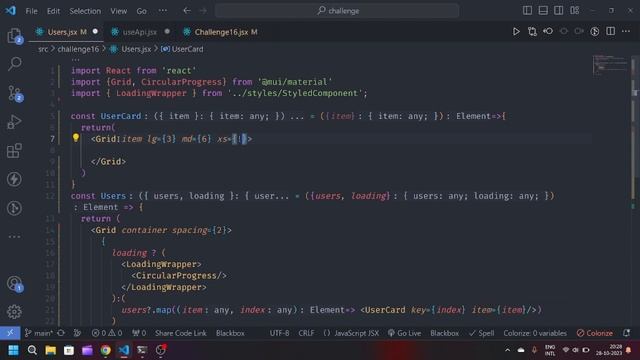The height and width of the screenshot is (360, 640).
Task: Click the challenge search command center
Action: [x=337, y=11]
